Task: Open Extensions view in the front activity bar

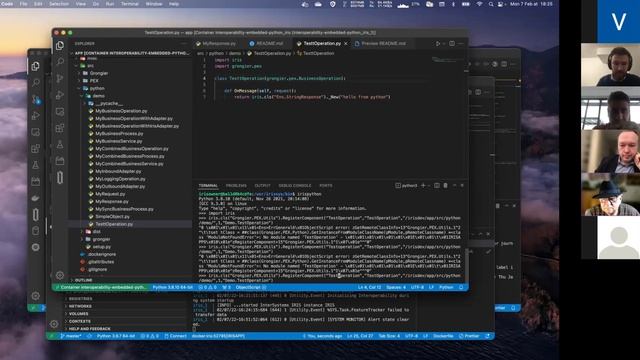Action: 60,128
